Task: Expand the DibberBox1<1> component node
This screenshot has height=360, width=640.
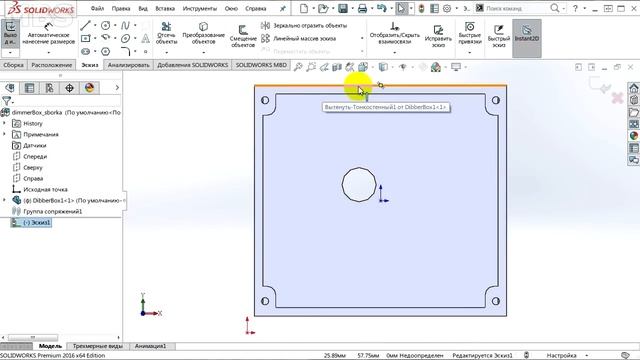Action: click(4, 200)
